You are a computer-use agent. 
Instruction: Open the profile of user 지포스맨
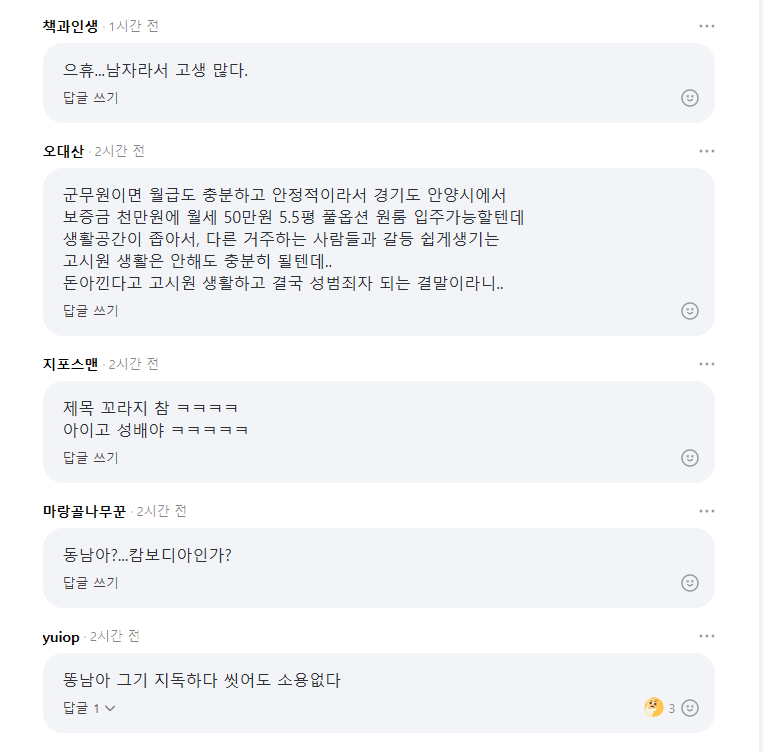[x=70, y=364]
